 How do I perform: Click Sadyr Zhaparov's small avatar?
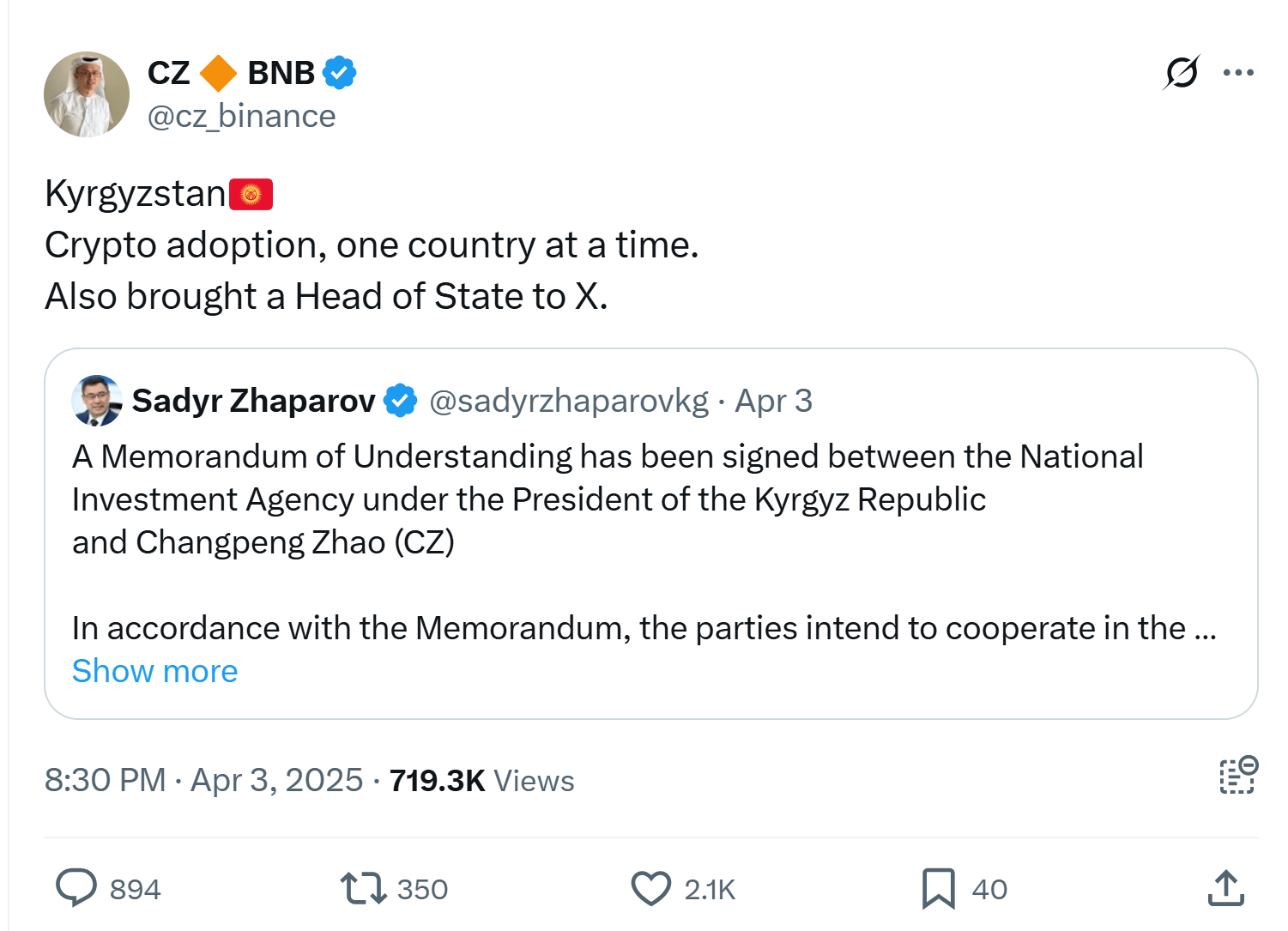97,401
